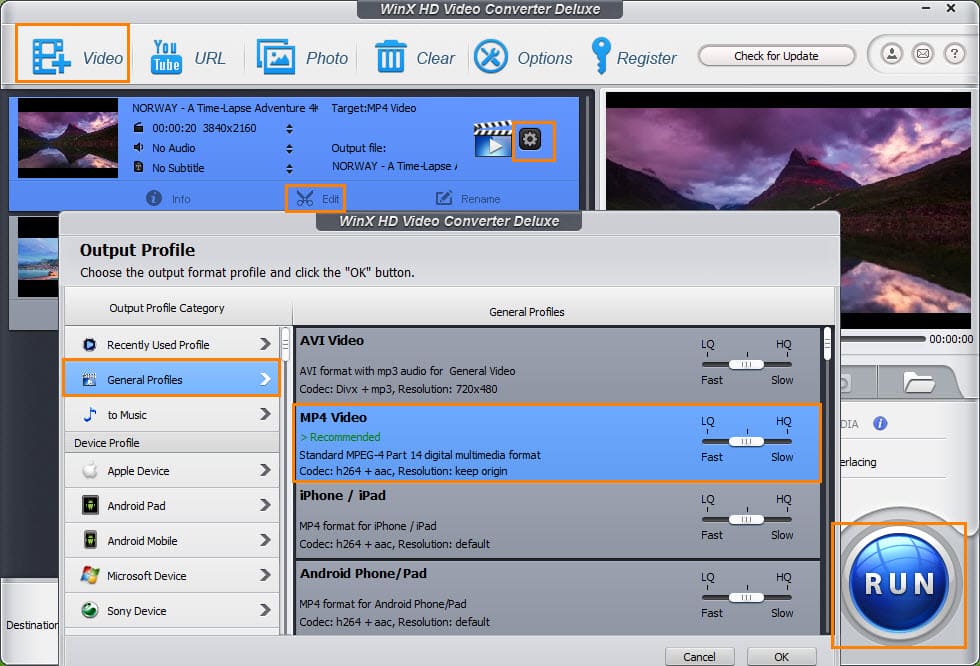Click the Check for Update button
The image size is (980, 666).
pos(776,56)
